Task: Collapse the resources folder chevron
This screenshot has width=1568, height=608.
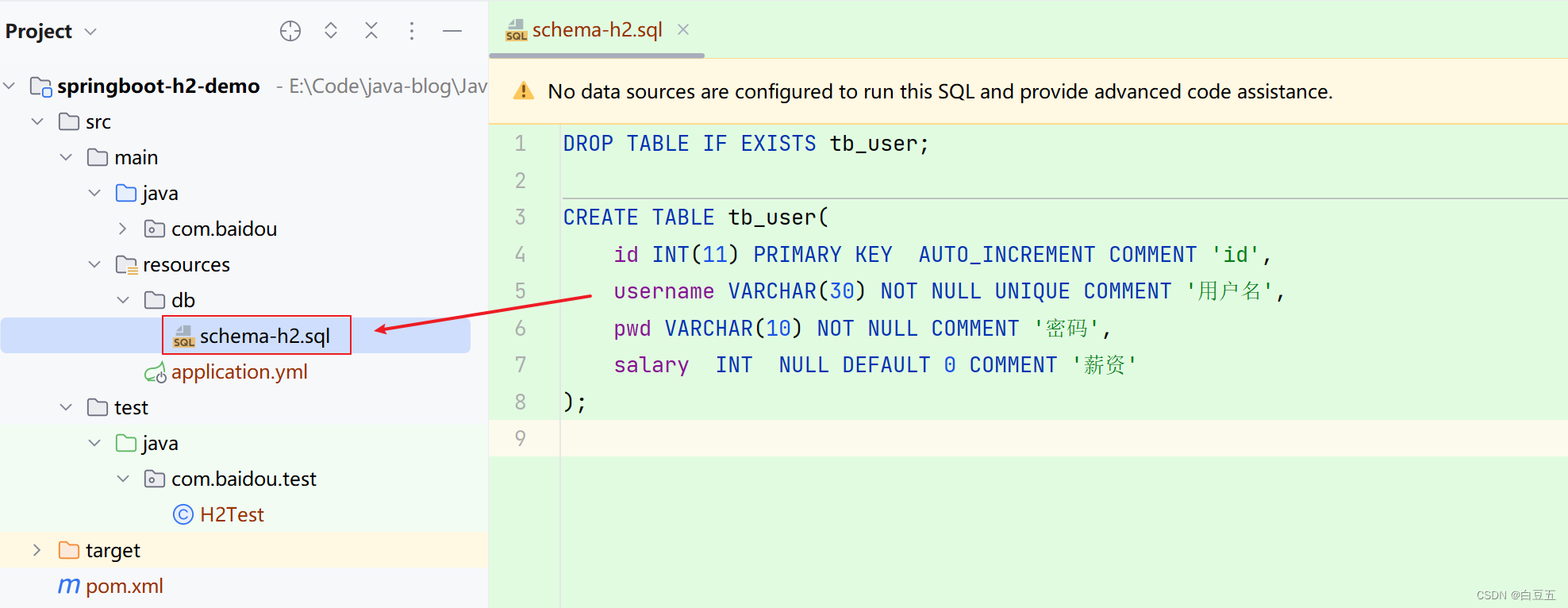Action: pos(94,264)
